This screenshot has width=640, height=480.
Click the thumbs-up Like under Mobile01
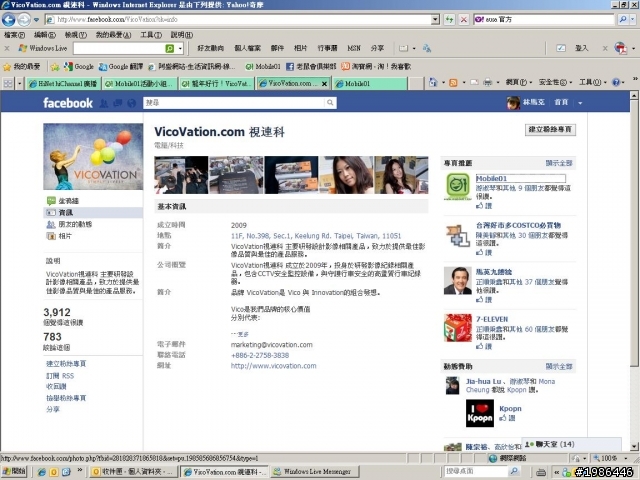coord(484,206)
